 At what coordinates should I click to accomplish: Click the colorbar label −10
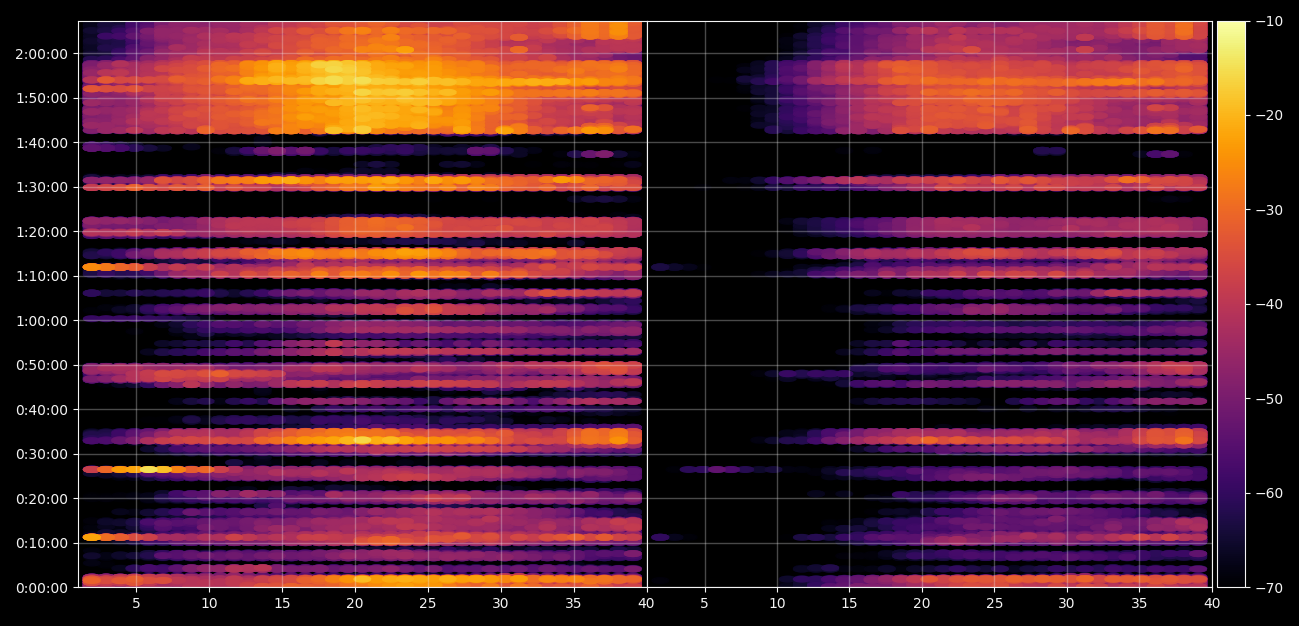(x=1267, y=21)
